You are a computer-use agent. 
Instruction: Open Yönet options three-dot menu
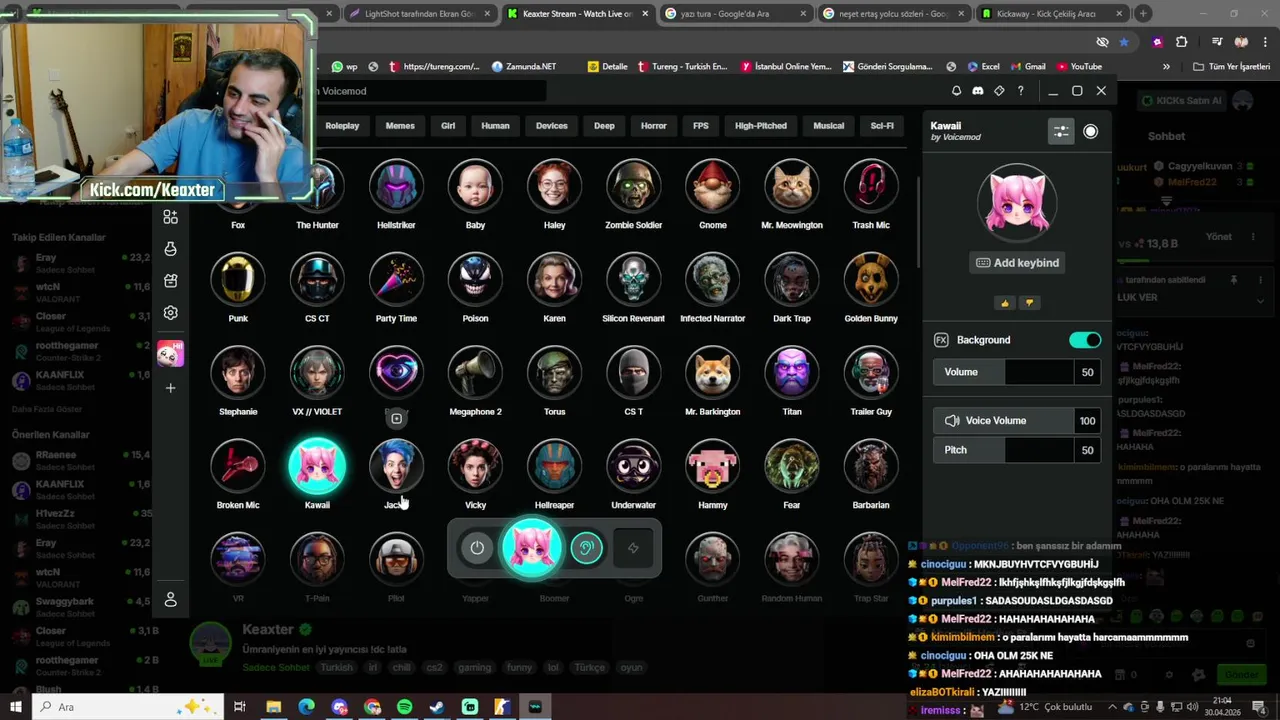[1253, 237]
